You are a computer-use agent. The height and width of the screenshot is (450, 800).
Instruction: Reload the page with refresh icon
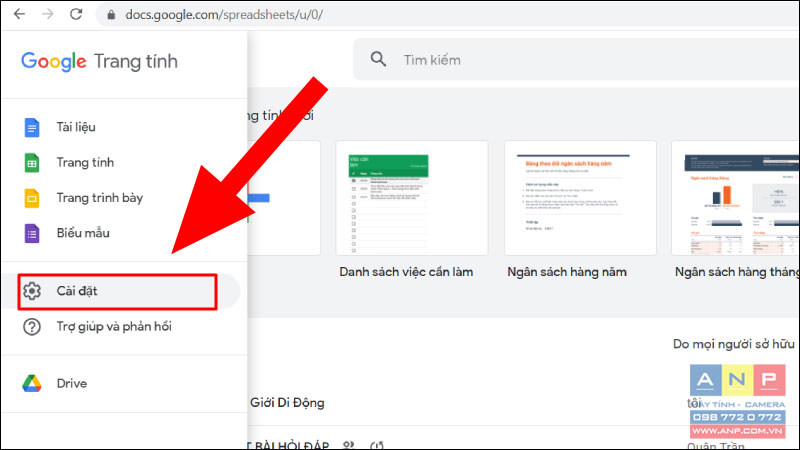point(76,14)
